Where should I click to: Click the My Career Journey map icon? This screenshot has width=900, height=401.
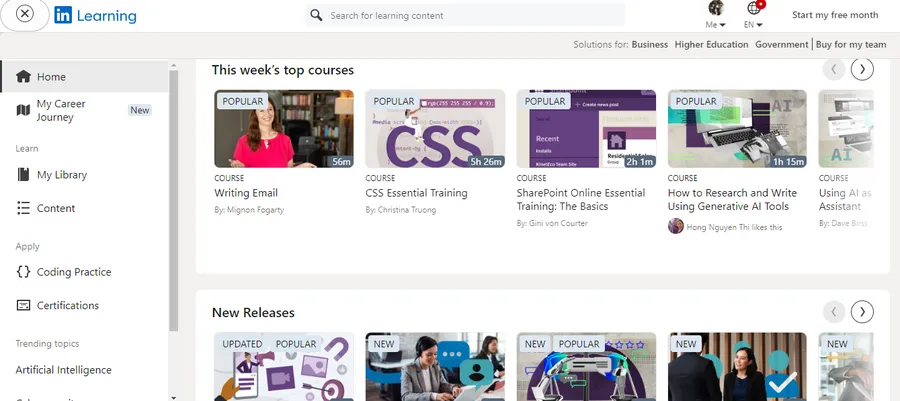(x=23, y=110)
